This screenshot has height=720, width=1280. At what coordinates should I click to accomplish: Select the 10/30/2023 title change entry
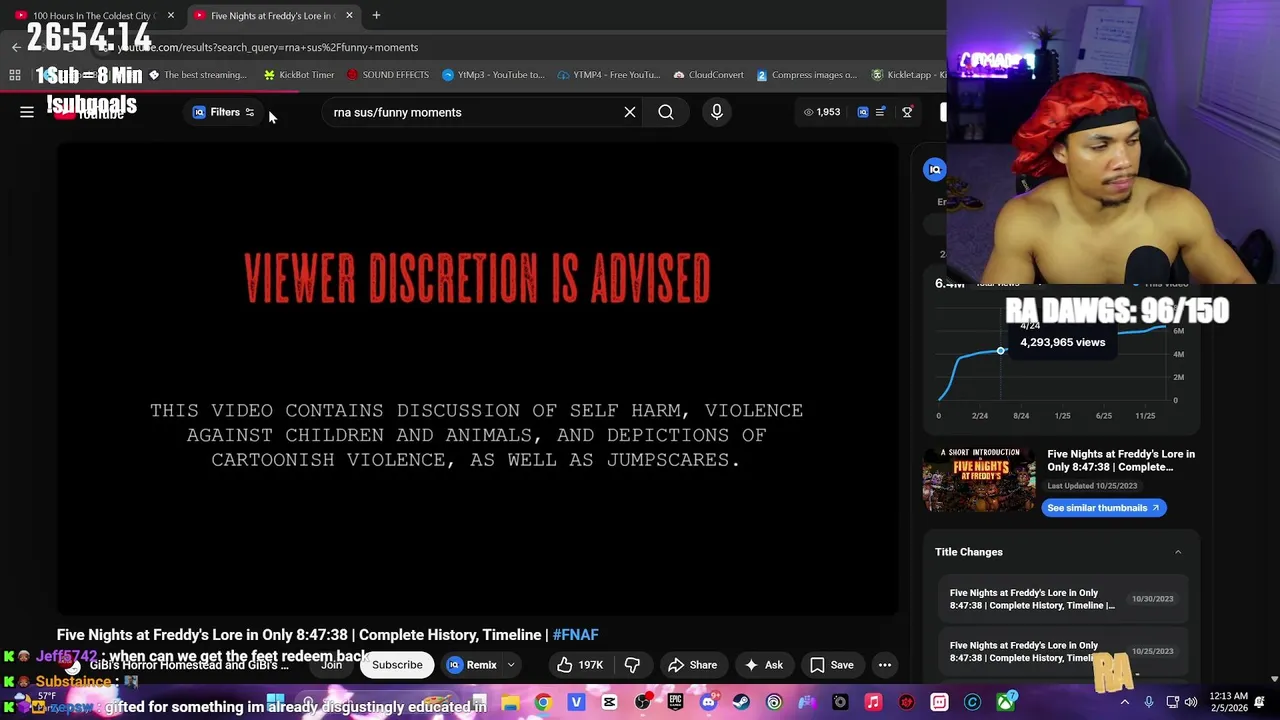(x=1061, y=599)
